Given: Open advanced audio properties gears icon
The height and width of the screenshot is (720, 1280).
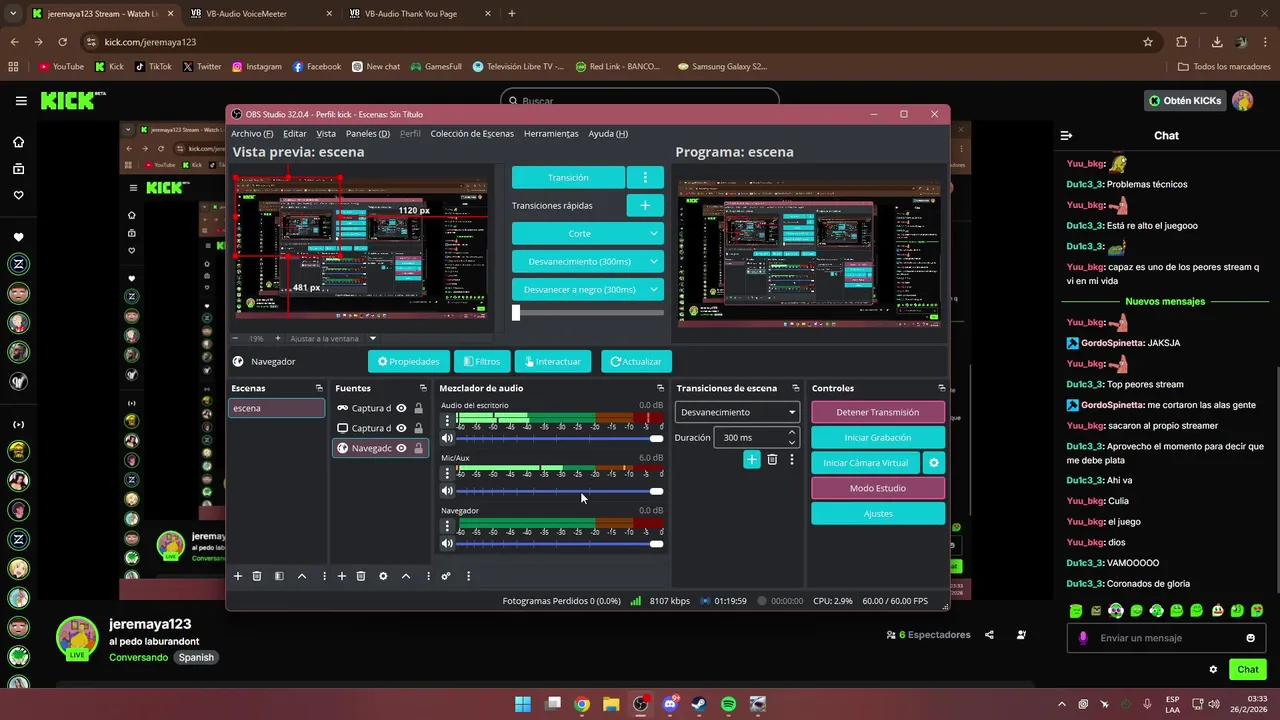Looking at the screenshot, I should click(x=446, y=576).
